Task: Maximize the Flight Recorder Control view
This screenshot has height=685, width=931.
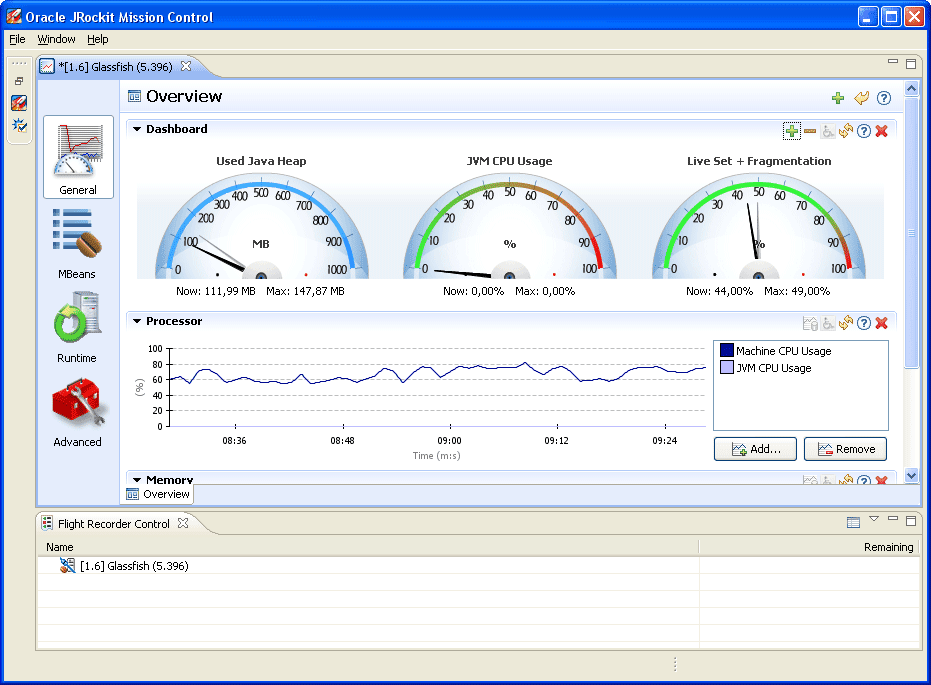Action: [x=911, y=521]
